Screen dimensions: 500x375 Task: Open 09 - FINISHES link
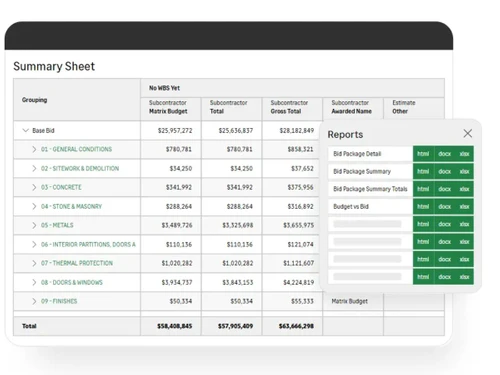tap(59, 301)
